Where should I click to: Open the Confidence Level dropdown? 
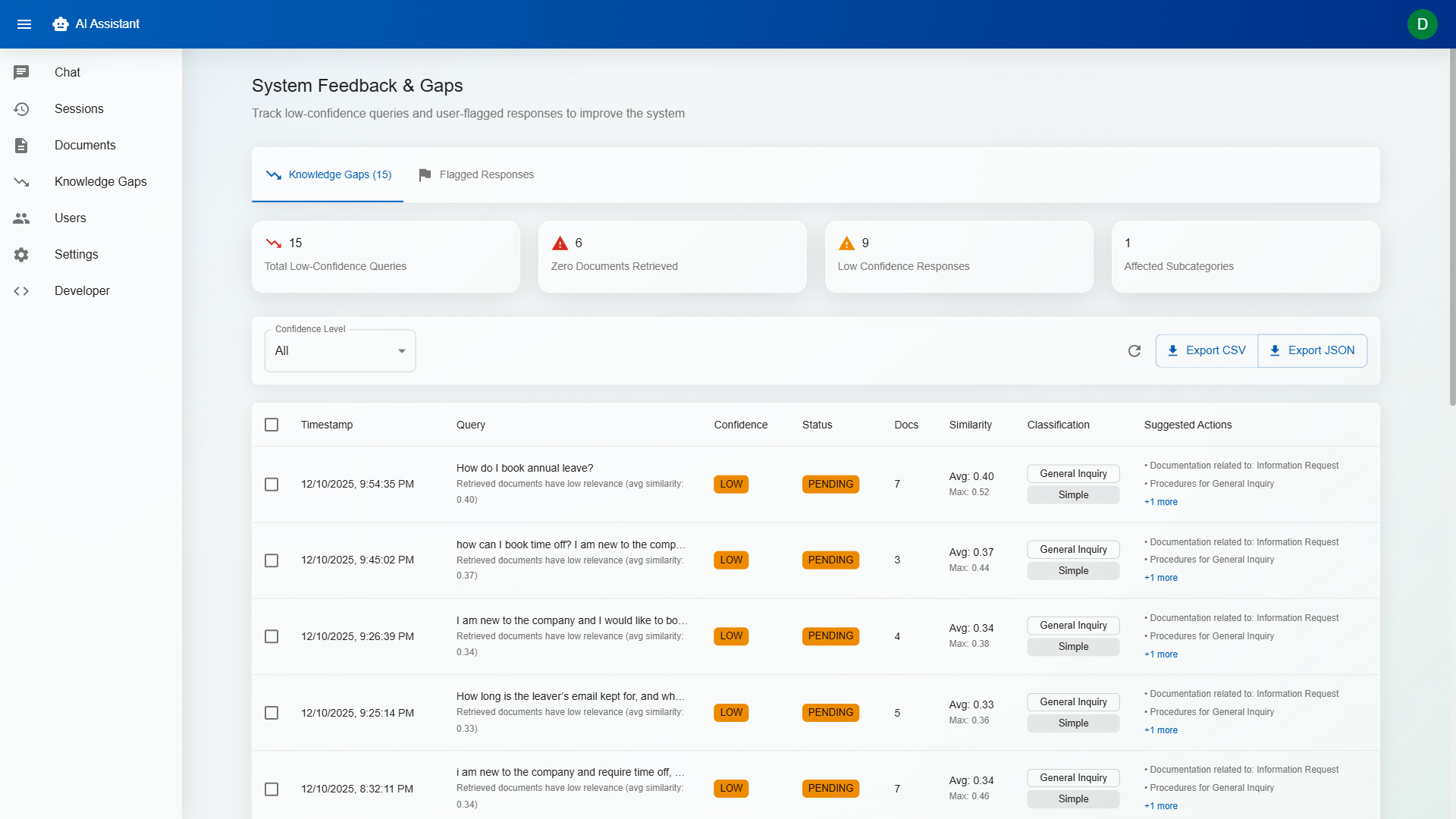coord(340,350)
